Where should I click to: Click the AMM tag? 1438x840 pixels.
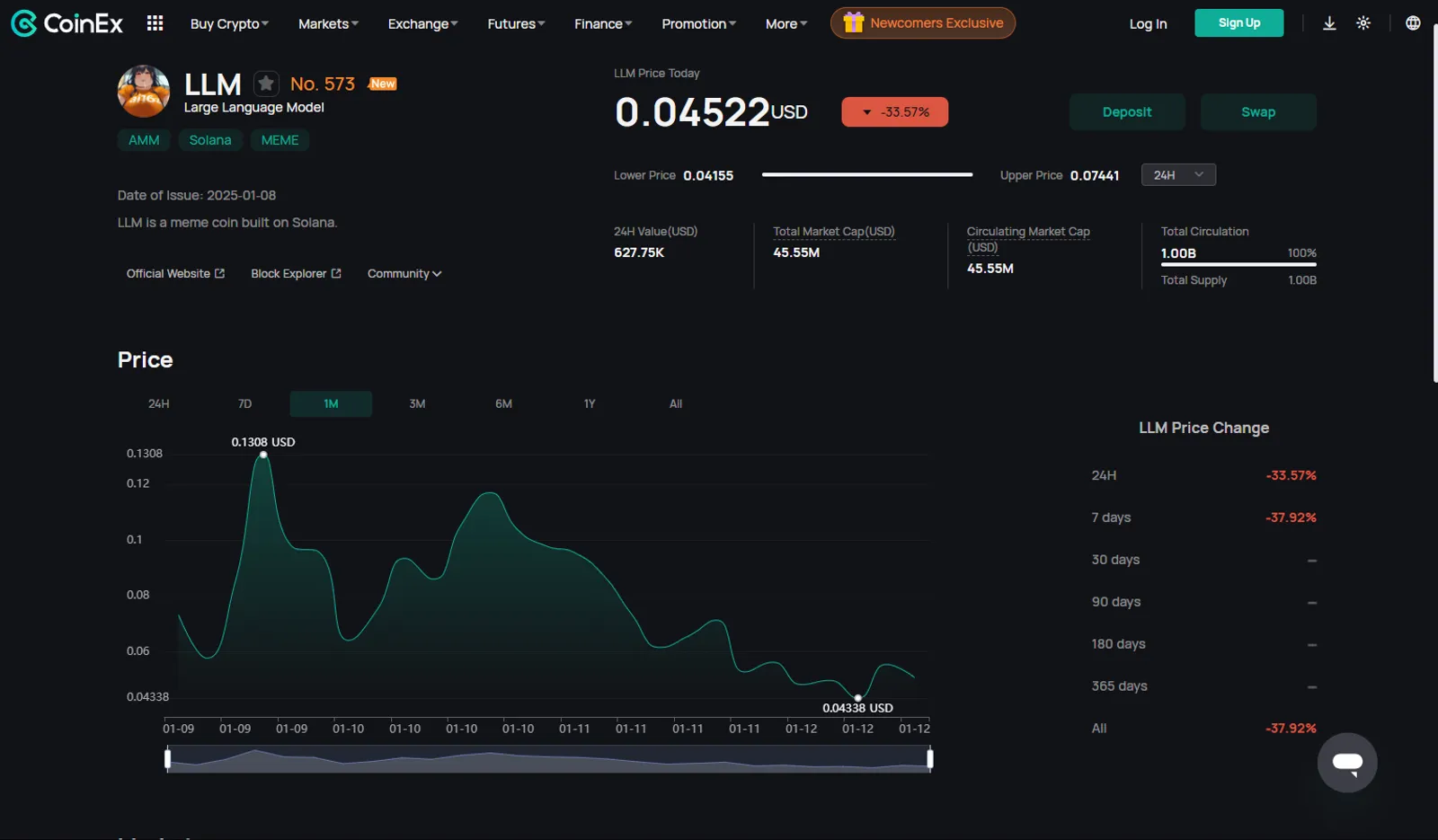tap(144, 140)
